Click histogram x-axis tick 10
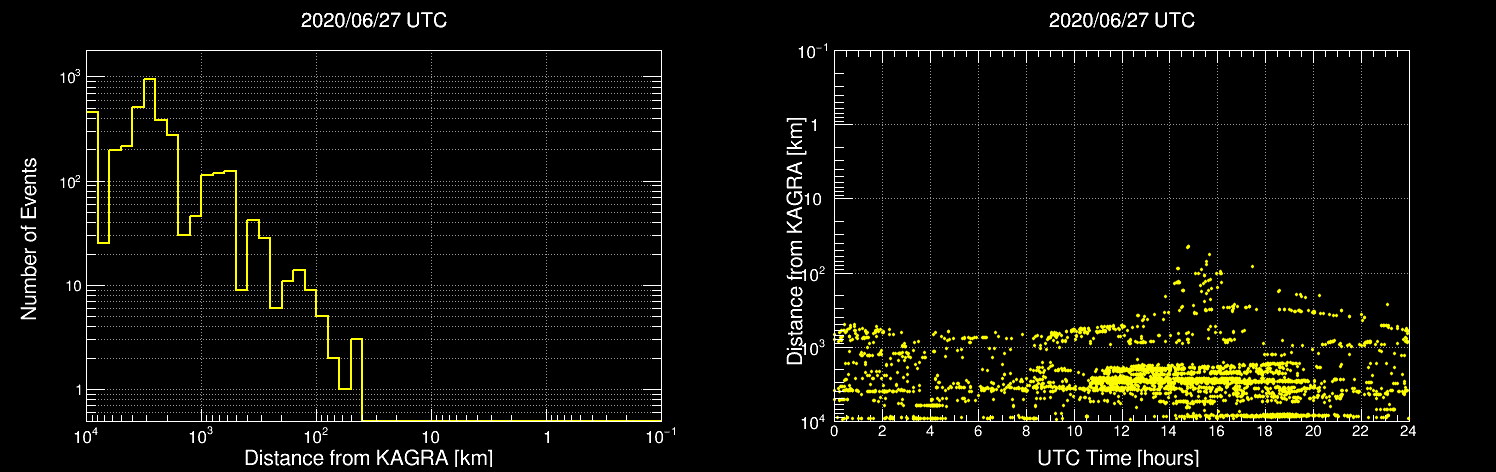Viewport: 1496px width, 472px height. pyautogui.click(x=432, y=438)
